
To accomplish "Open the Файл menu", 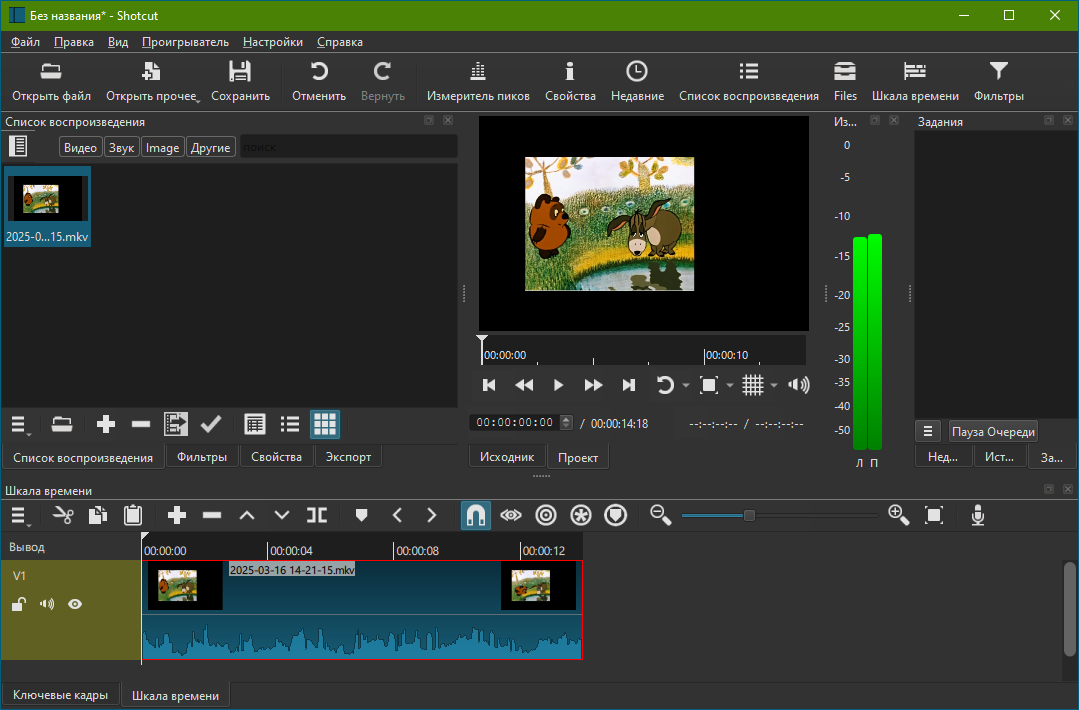I will tap(25, 42).
